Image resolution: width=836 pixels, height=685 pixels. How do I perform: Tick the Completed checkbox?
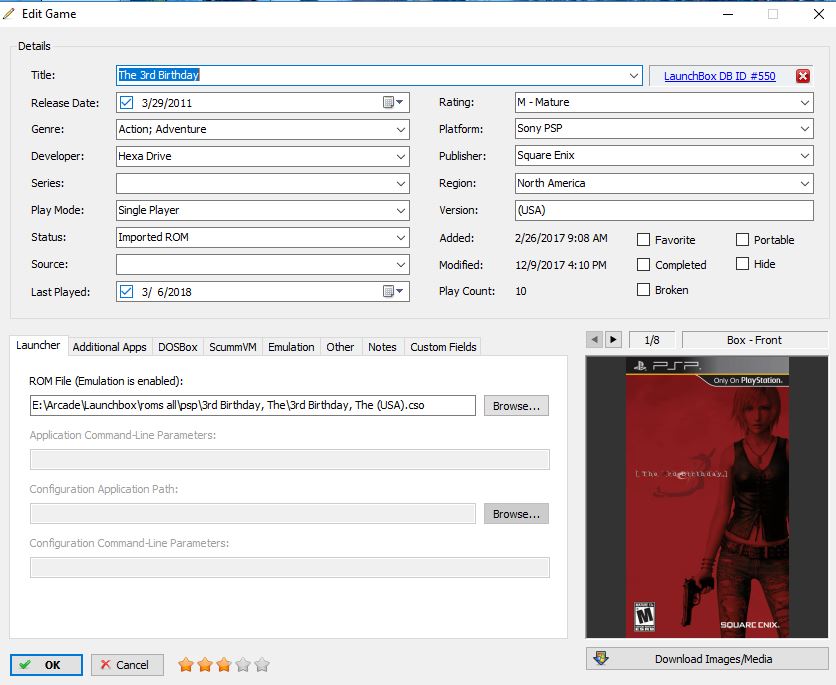(x=644, y=264)
